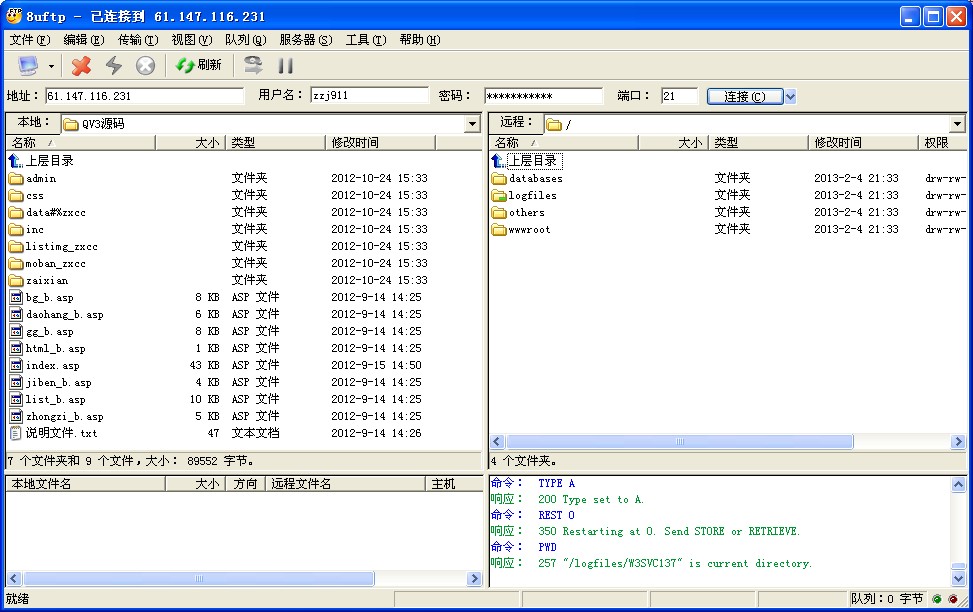Select the local admin folder icon
Screen dimensions: 973x612
point(16,179)
